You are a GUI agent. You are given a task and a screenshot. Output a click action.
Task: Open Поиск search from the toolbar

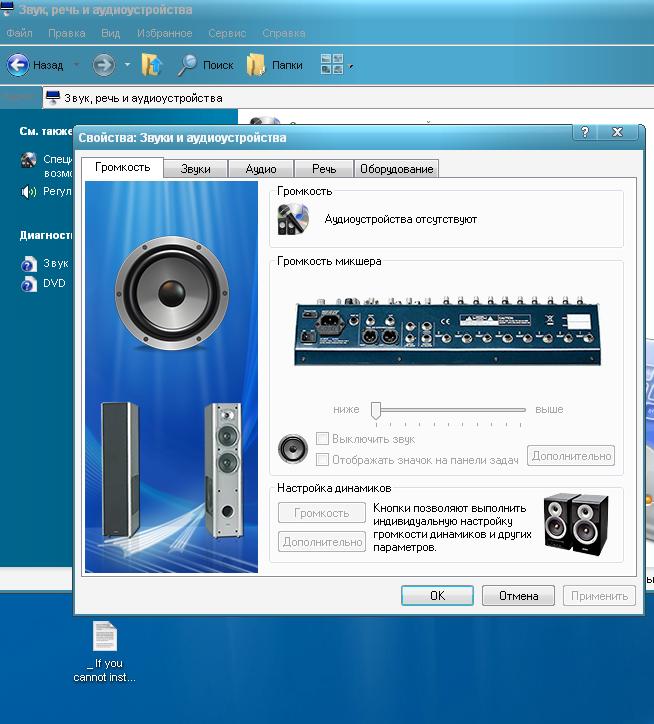coord(205,65)
